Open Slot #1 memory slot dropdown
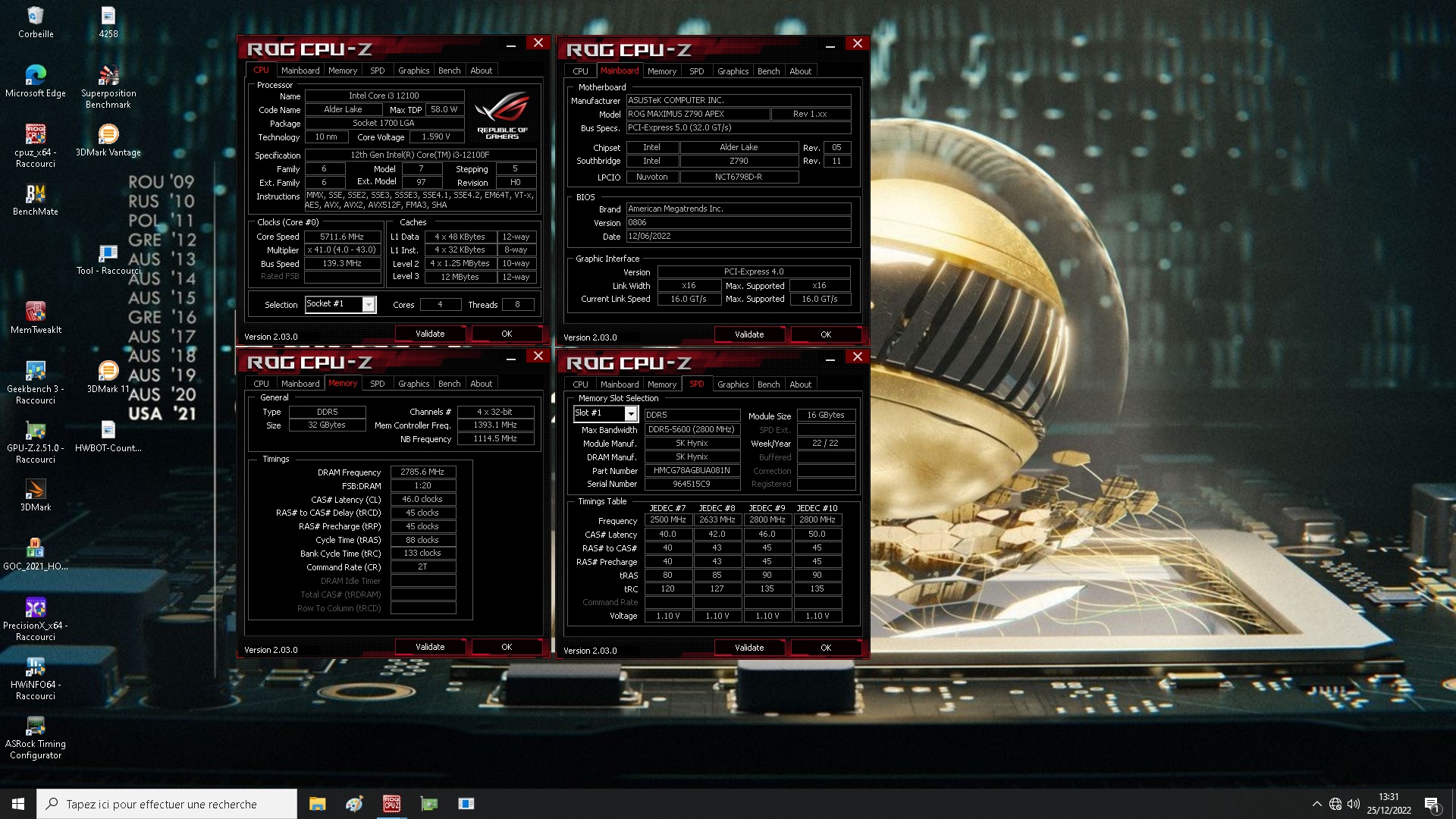Viewport: 1456px width, 819px height. coord(605,413)
